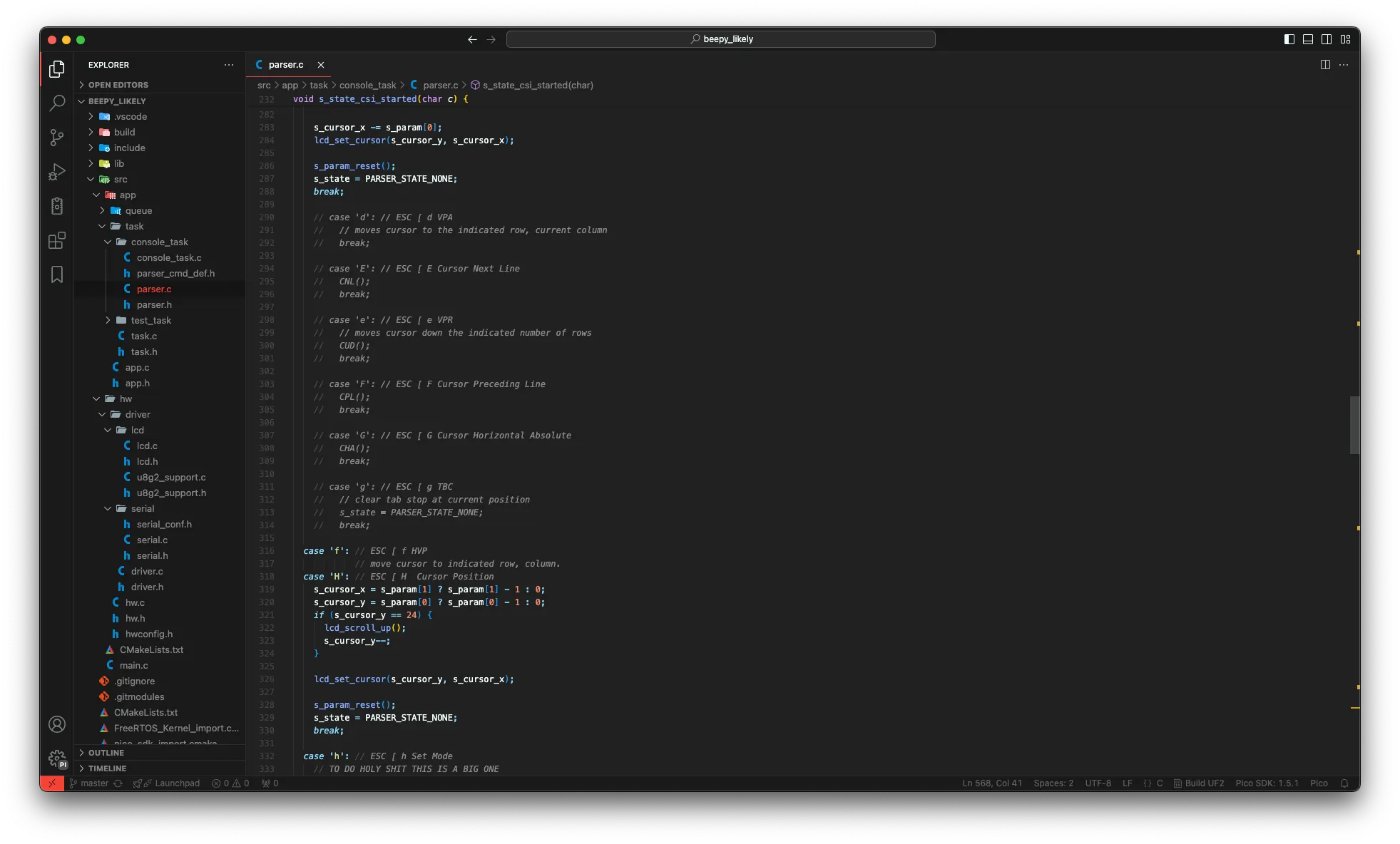Open console_task.c in the explorer

pos(169,257)
